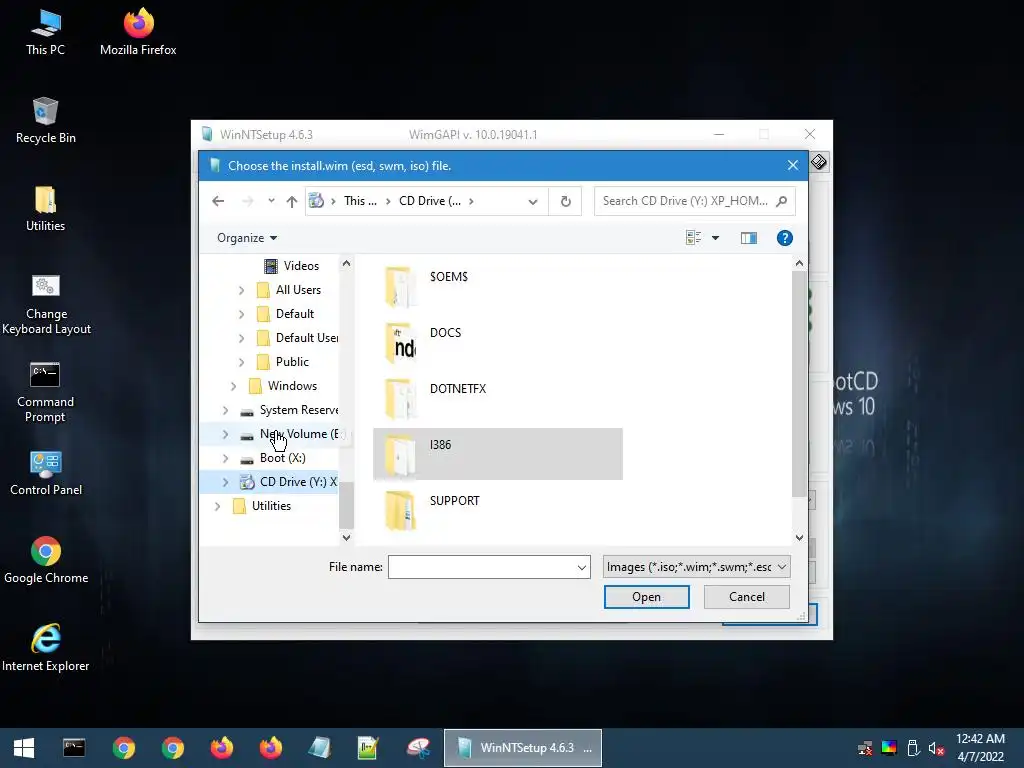Click the Windows Start button
Viewport: 1024px width, 768px height.
point(24,748)
